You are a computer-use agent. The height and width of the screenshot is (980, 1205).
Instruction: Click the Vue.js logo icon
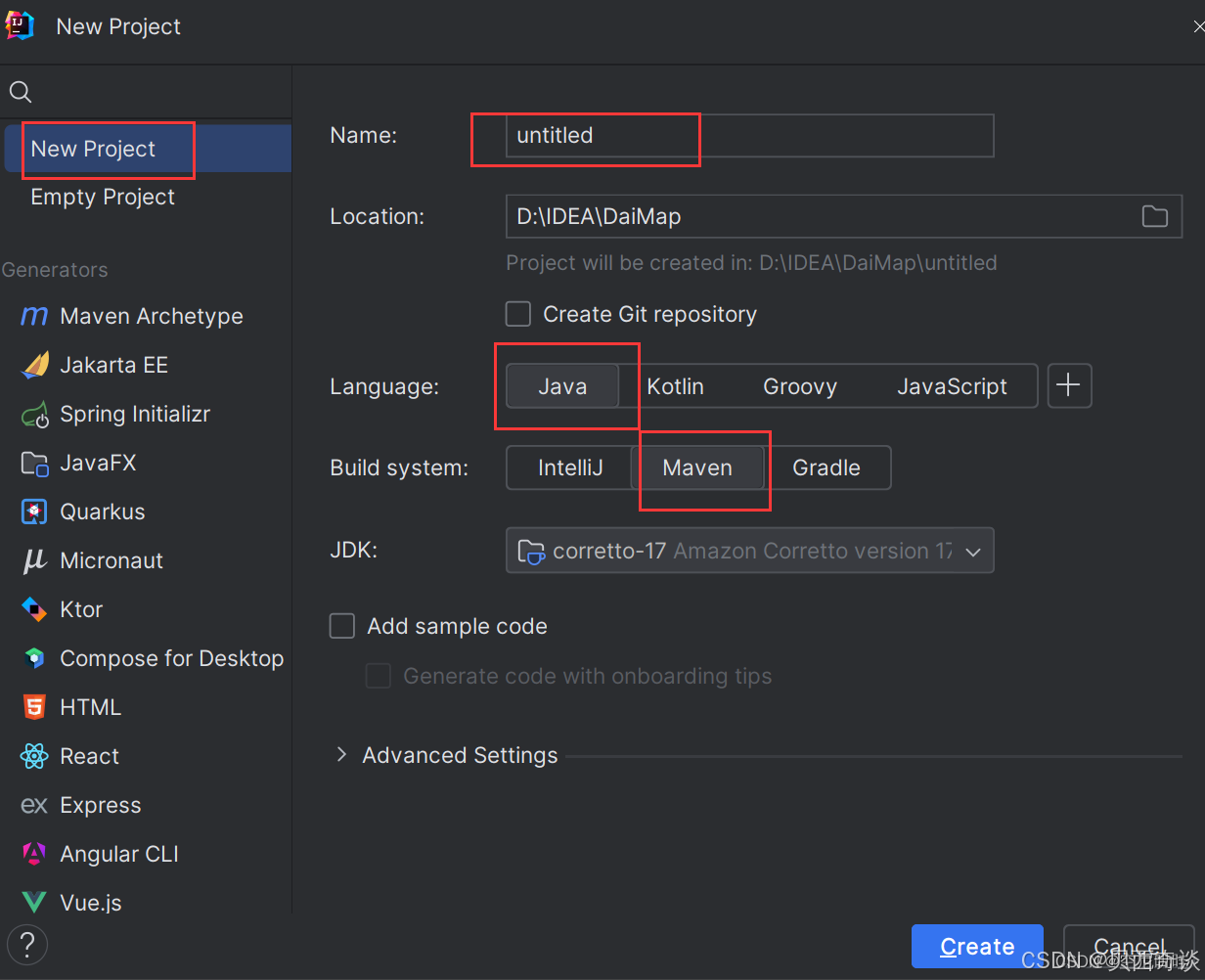coord(34,903)
